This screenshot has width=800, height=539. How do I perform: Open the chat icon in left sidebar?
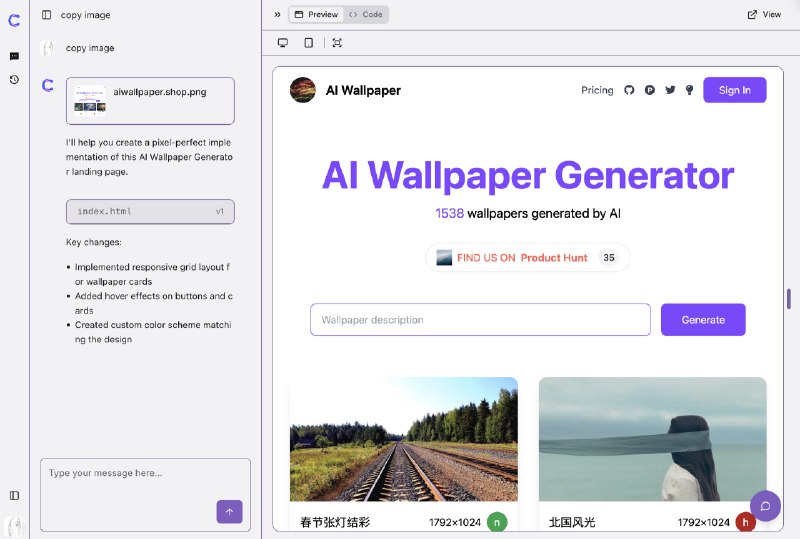click(14, 56)
